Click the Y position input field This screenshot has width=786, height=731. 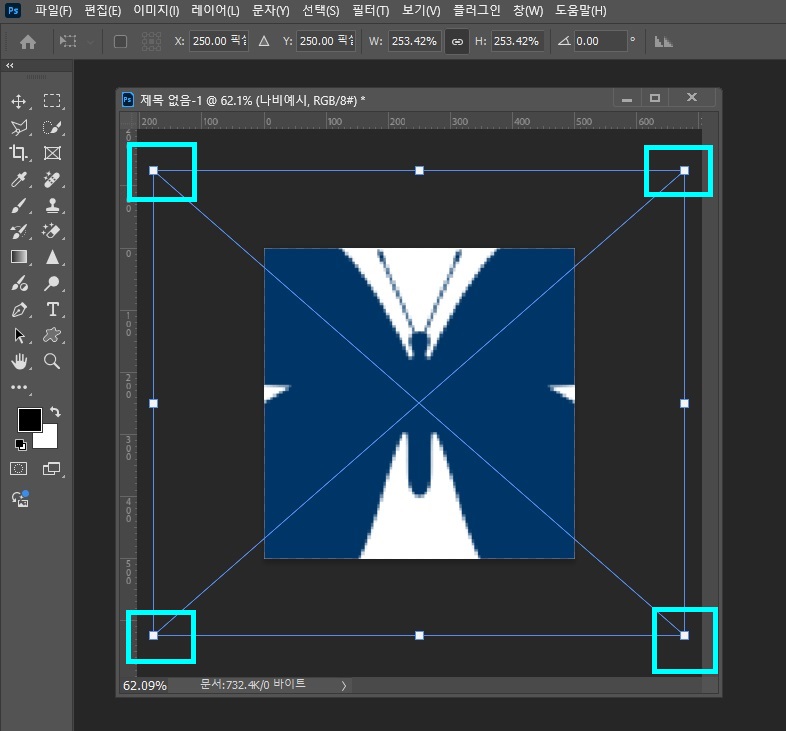tap(326, 41)
